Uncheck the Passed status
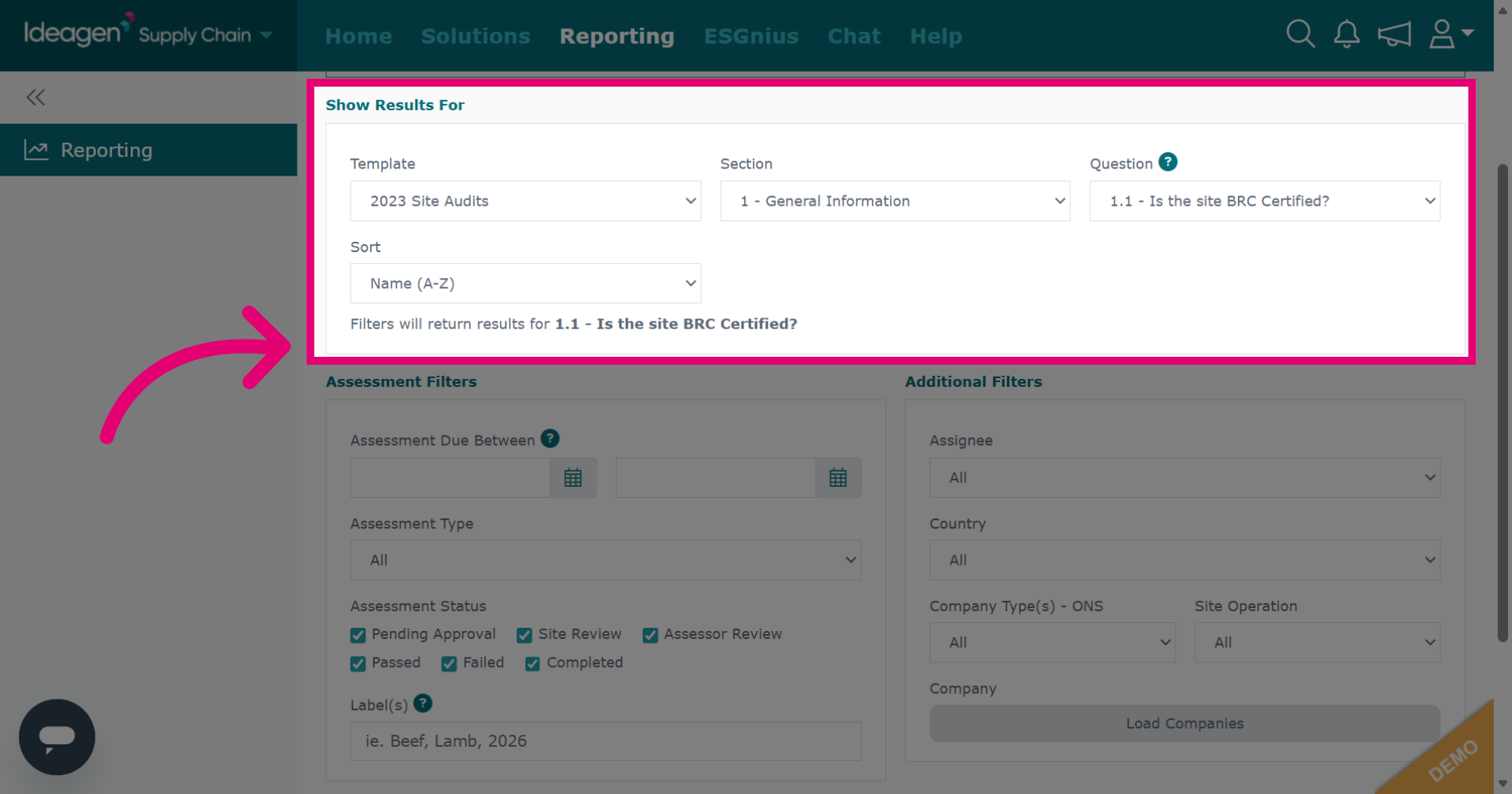 (x=358, y=663)
